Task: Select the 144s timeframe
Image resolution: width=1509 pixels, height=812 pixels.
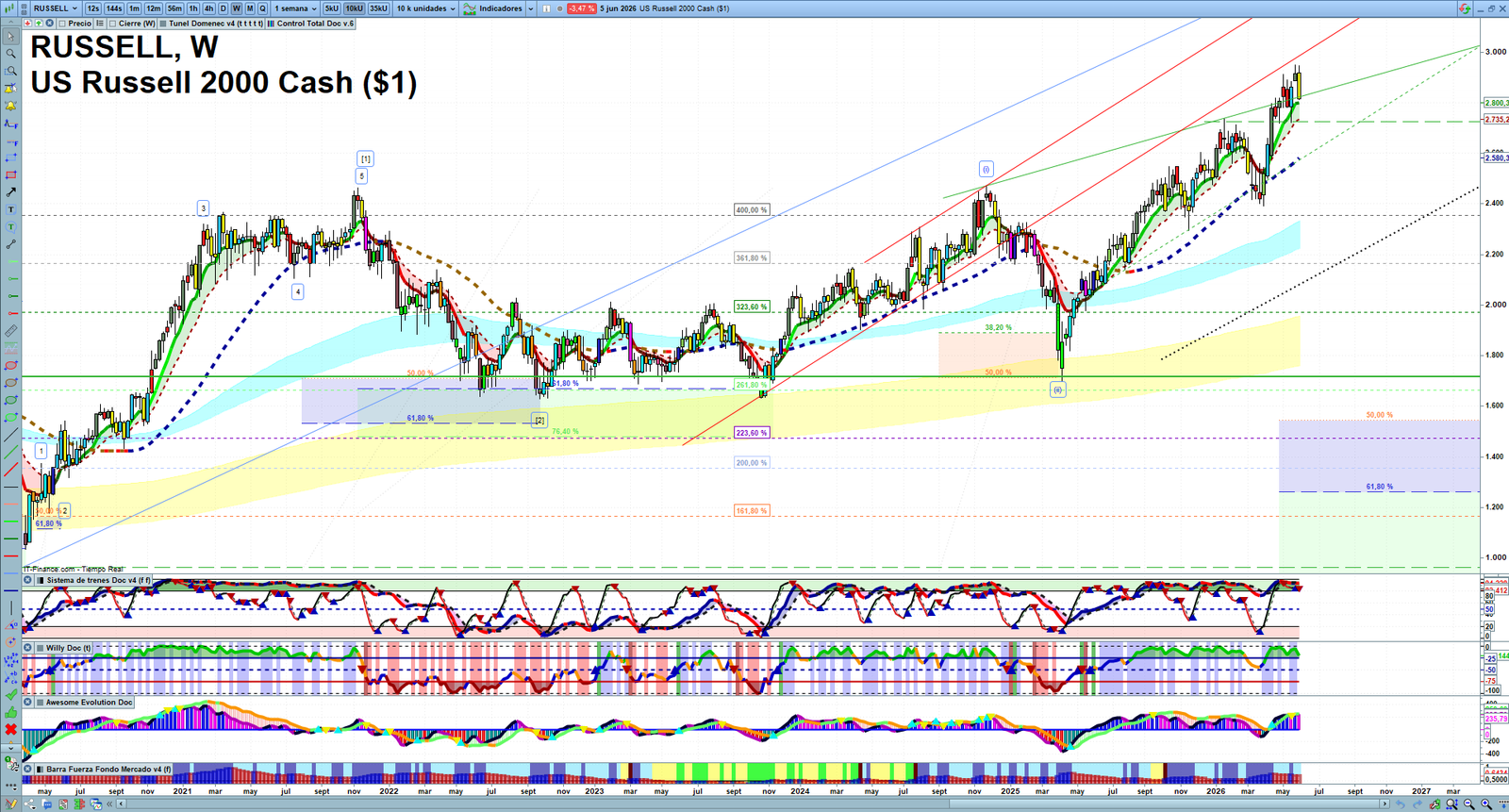Action: (x=114, y=8)
